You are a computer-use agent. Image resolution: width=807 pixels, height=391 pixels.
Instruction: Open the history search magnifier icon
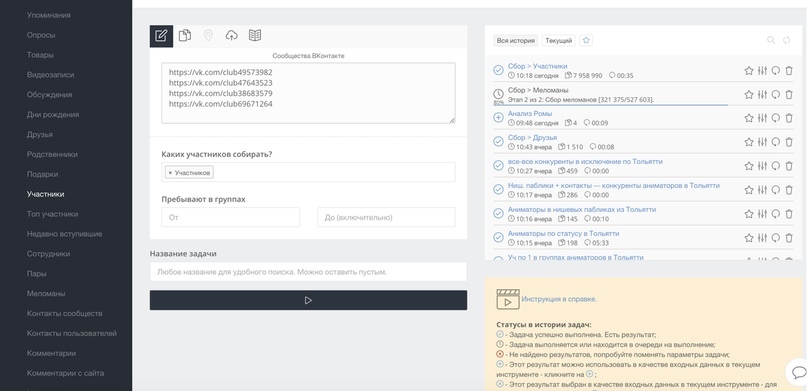coord(771,40)
